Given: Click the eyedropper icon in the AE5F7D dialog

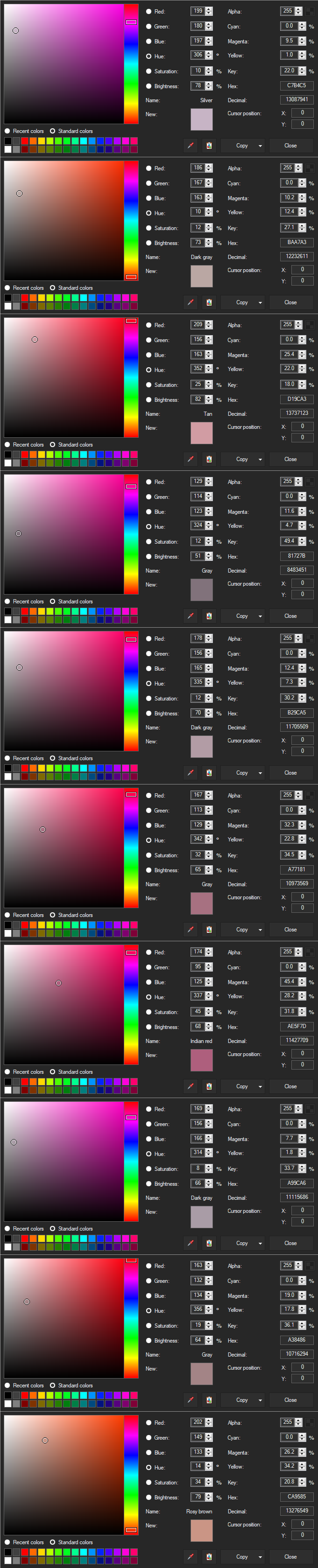Looking at the screenshot, I should [x=191, y=1086].
